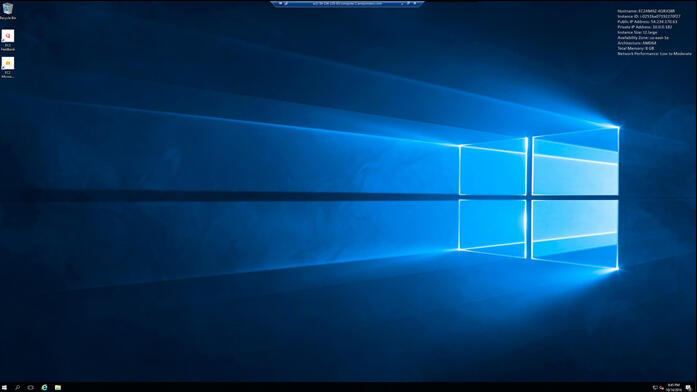Click restore-down on the connection bar
697x392 pixels.
coord(408,4)
